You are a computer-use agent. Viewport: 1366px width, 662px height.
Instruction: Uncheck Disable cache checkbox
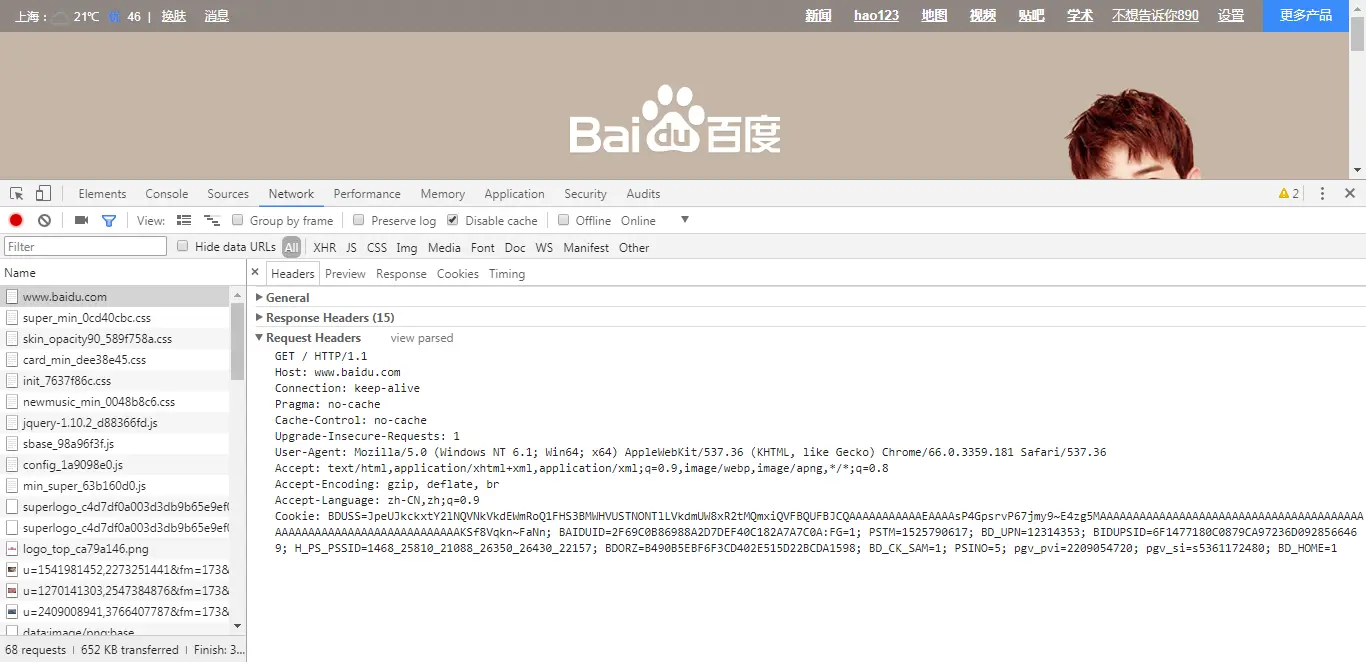tap(453, 220)
